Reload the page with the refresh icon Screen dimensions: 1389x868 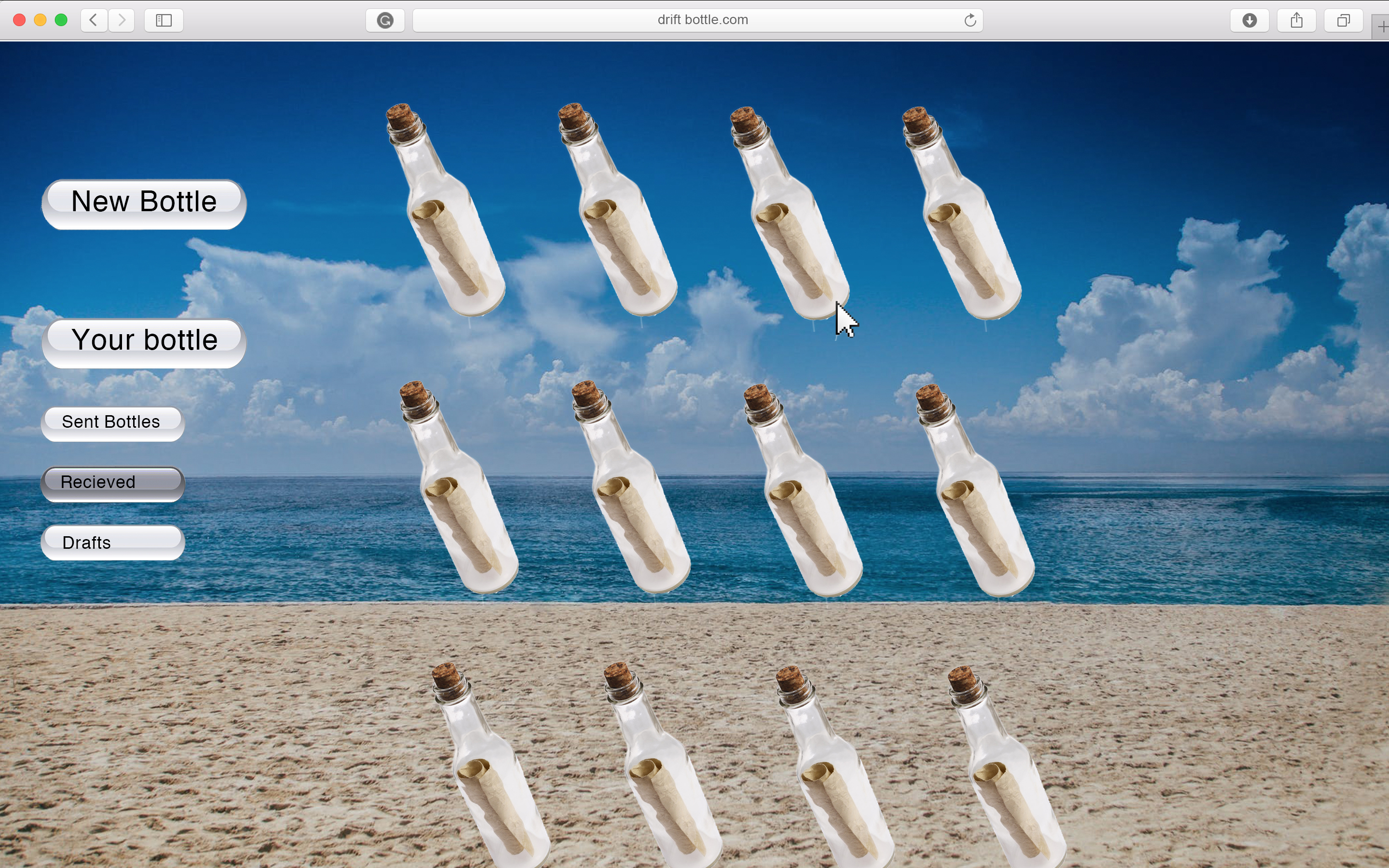[x=969, y=20]
